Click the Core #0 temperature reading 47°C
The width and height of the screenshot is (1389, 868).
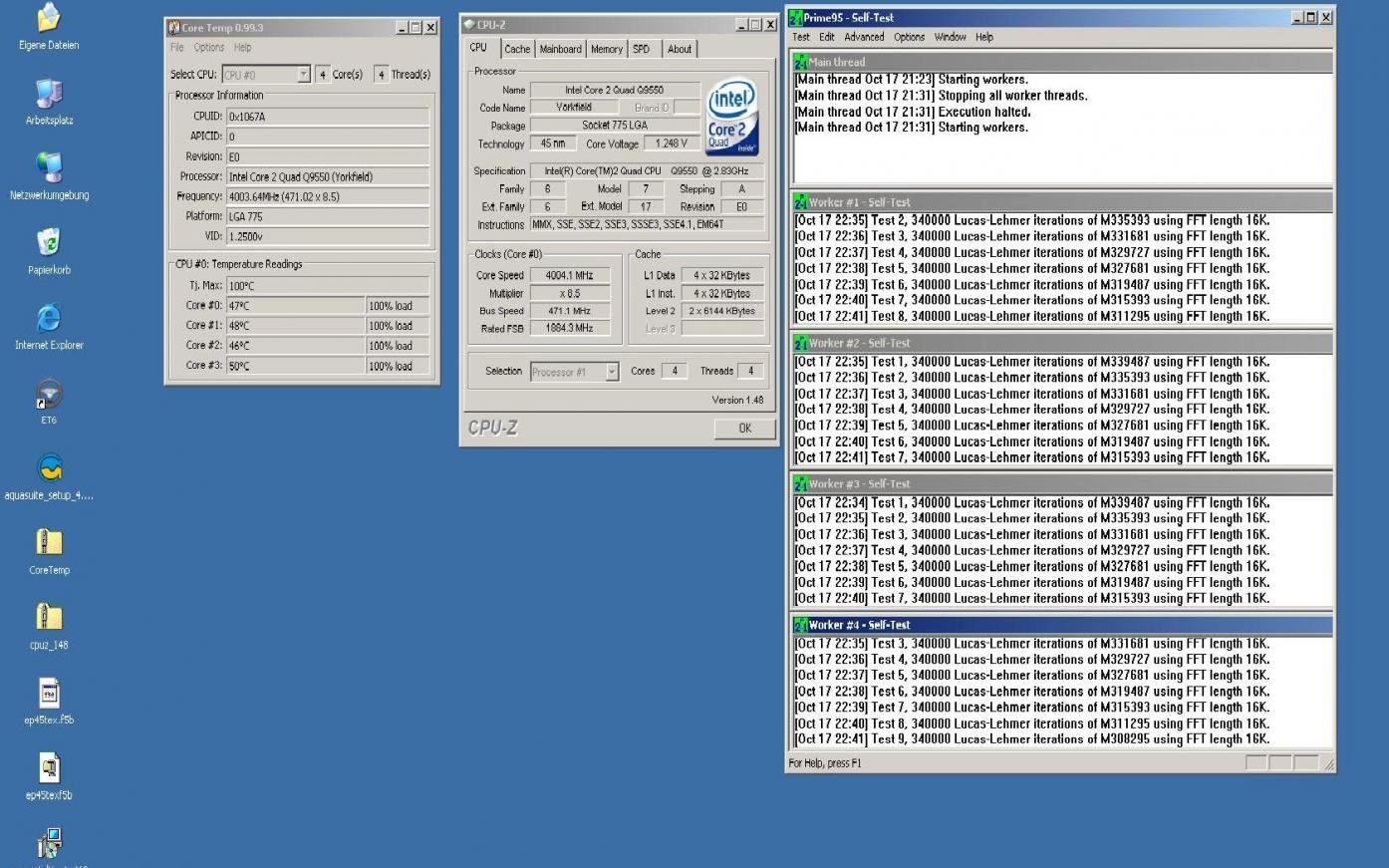coord(295,306)
